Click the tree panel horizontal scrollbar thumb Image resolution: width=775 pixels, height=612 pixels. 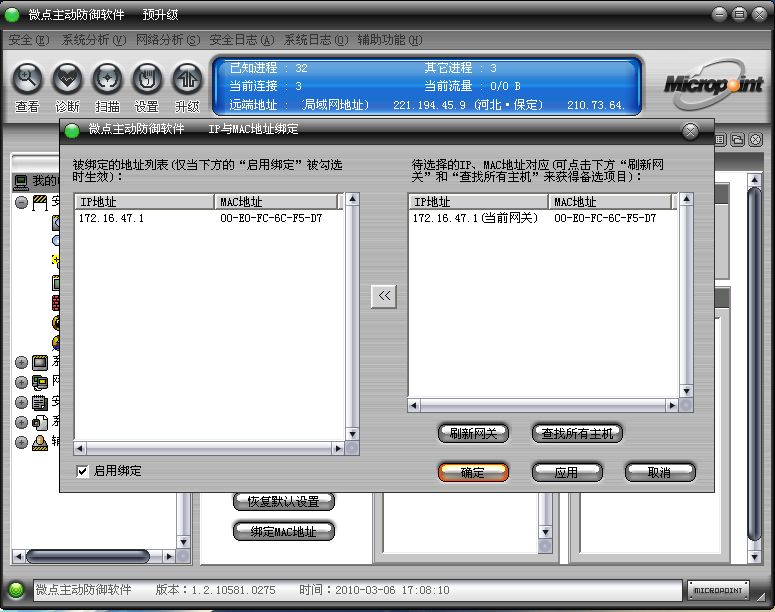88,557
